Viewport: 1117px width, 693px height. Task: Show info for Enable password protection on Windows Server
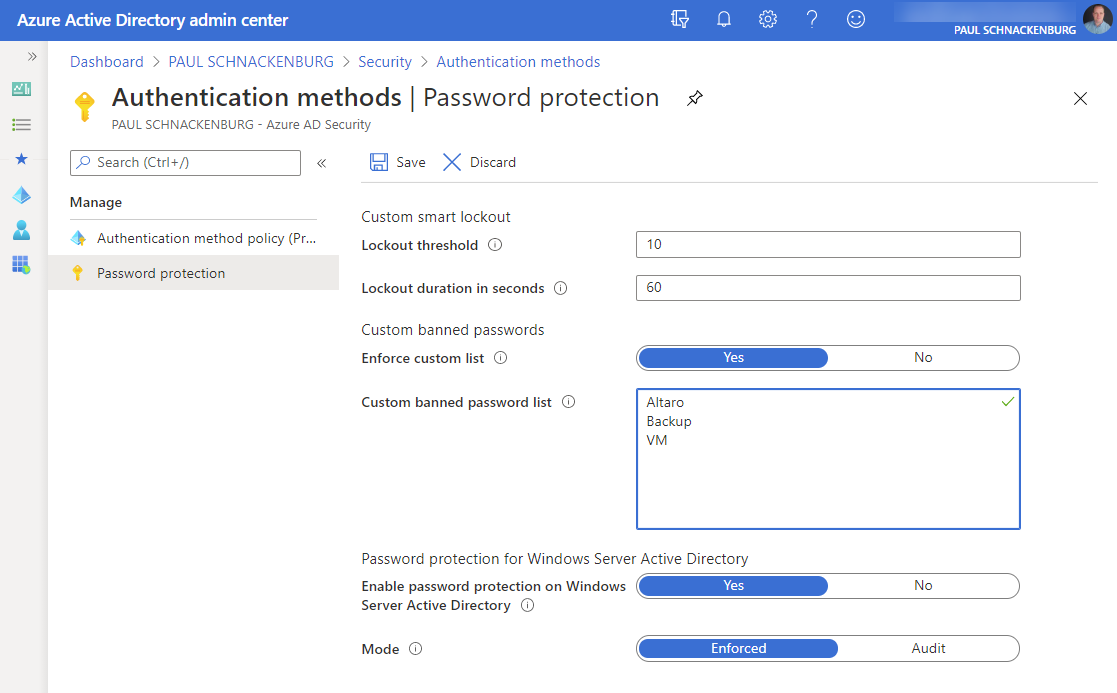click(x=527, y=605)
